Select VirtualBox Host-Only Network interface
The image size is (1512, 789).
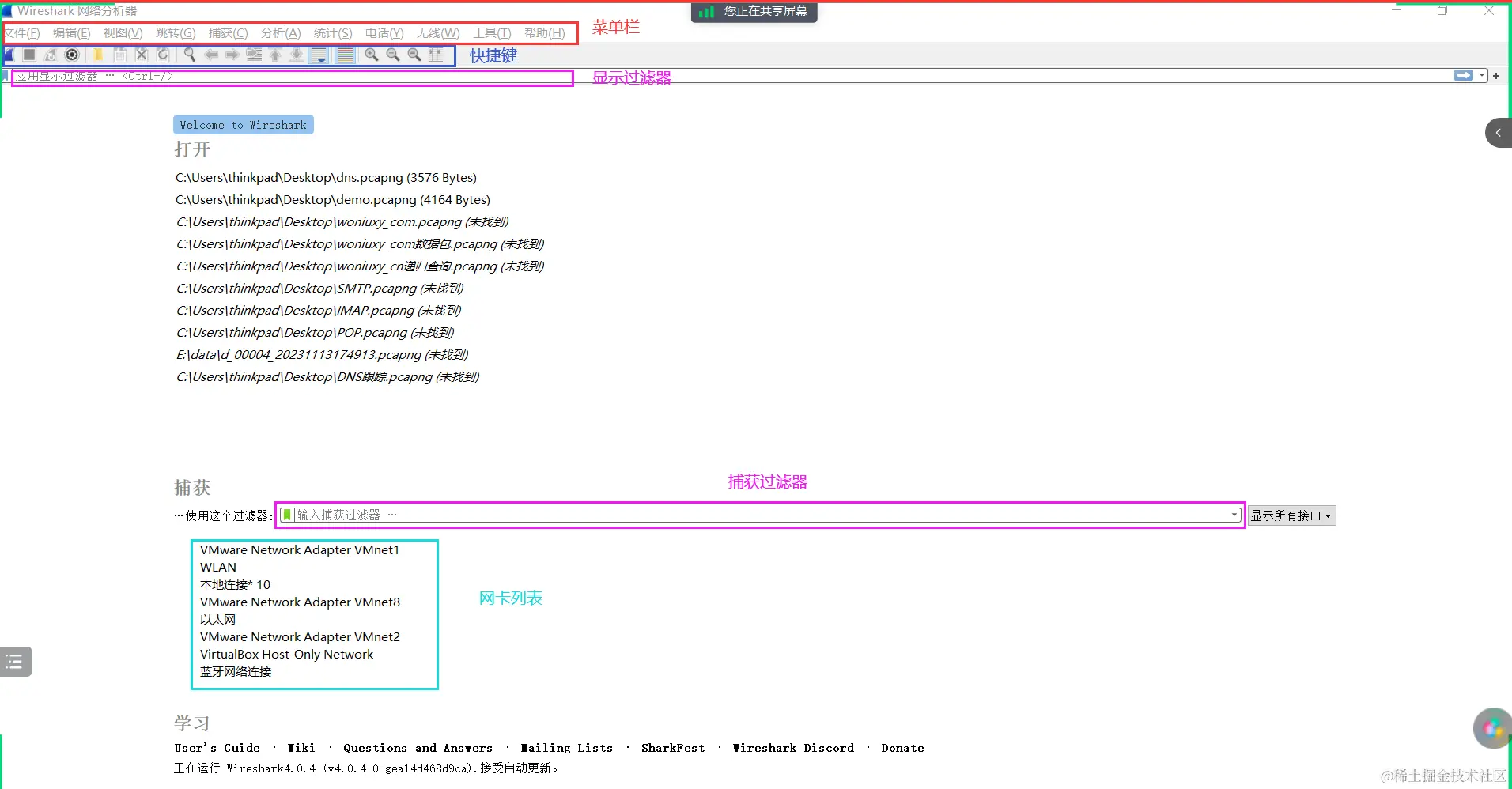(x=286, y=655)
